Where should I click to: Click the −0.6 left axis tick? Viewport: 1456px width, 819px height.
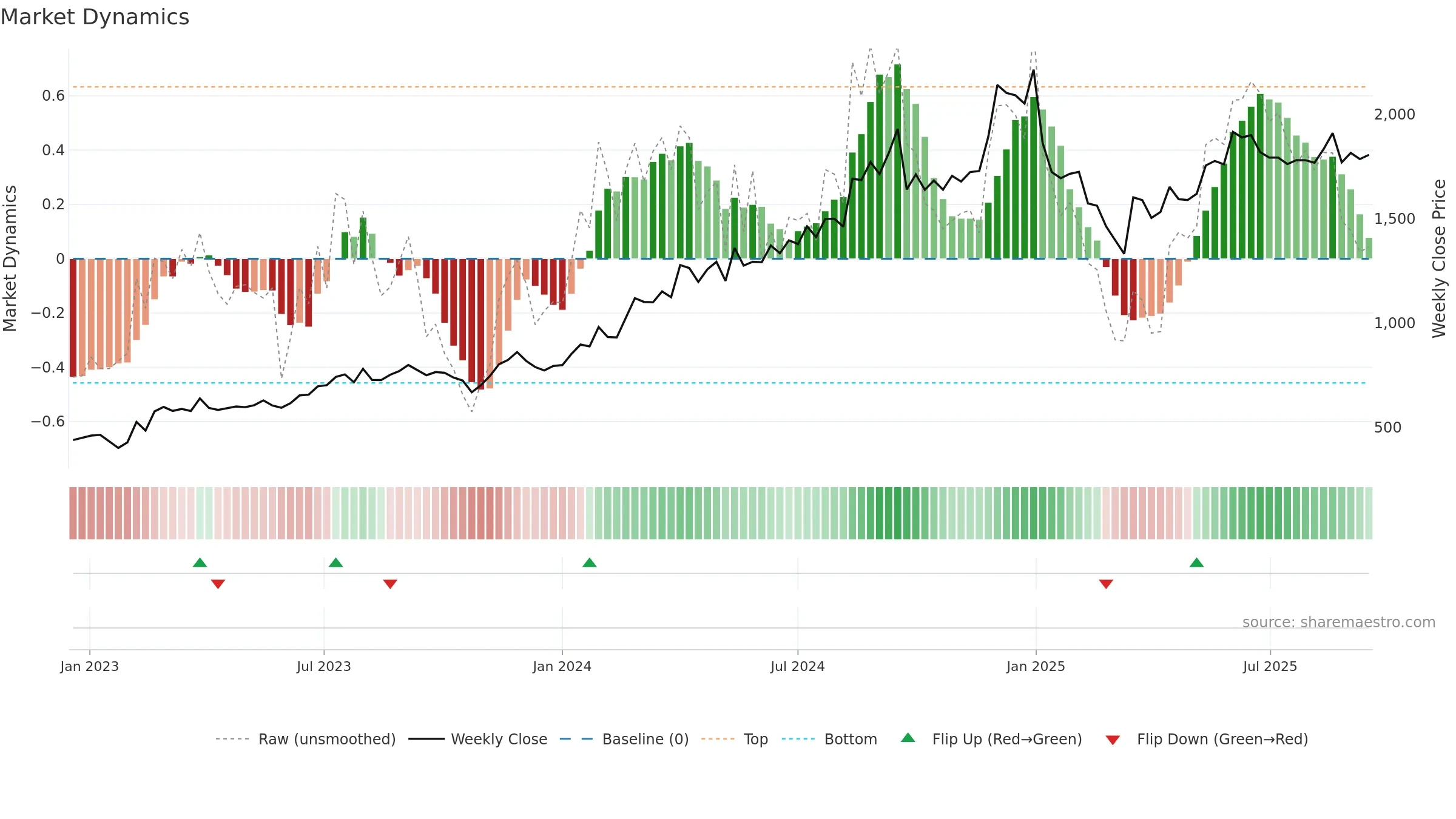(48, 421)
